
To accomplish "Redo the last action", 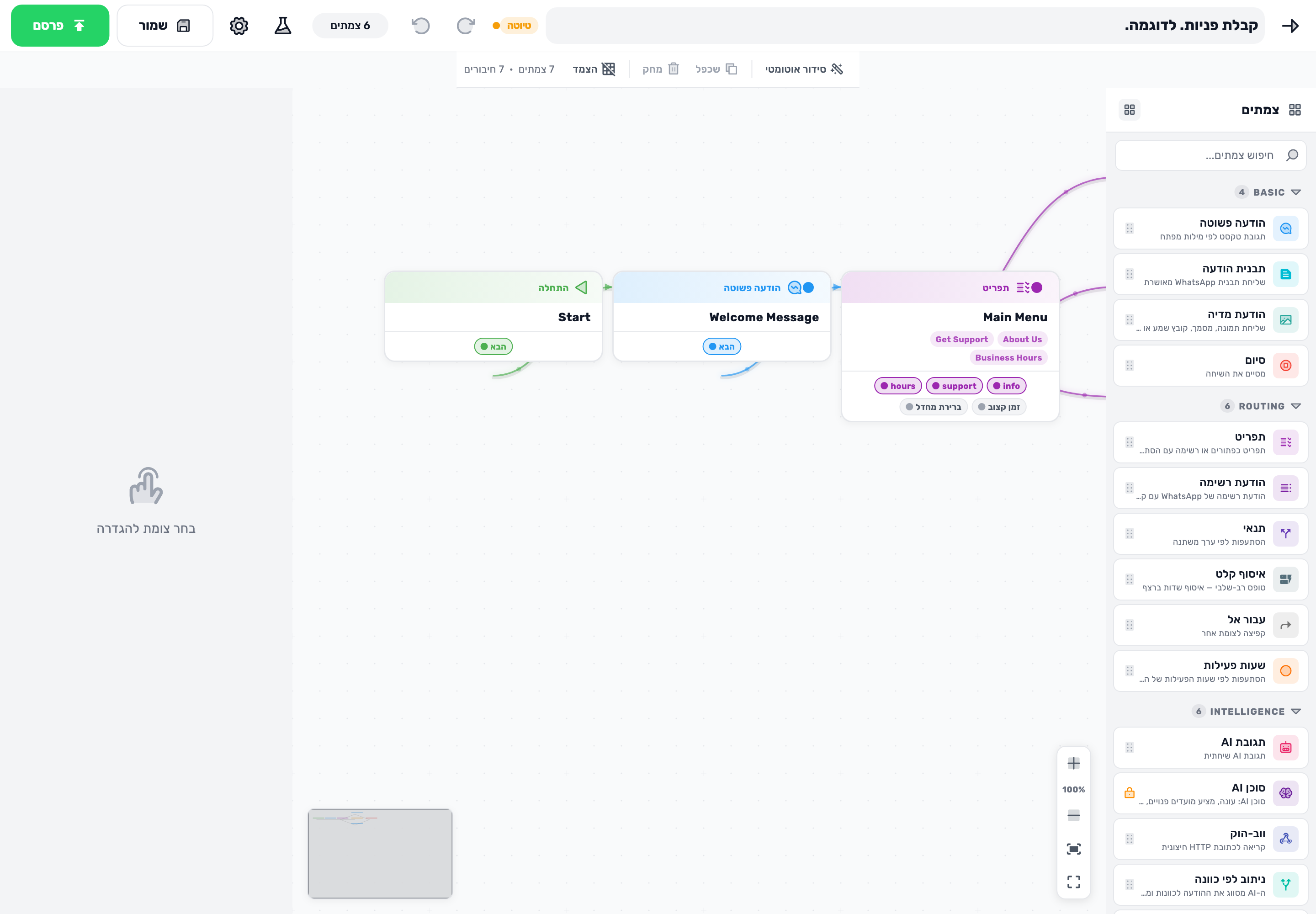I will [x=466, y=26].
